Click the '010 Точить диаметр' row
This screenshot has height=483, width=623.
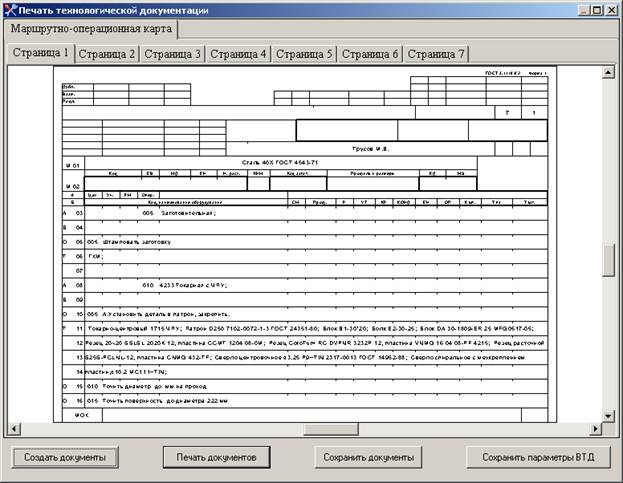pos(305,386)
